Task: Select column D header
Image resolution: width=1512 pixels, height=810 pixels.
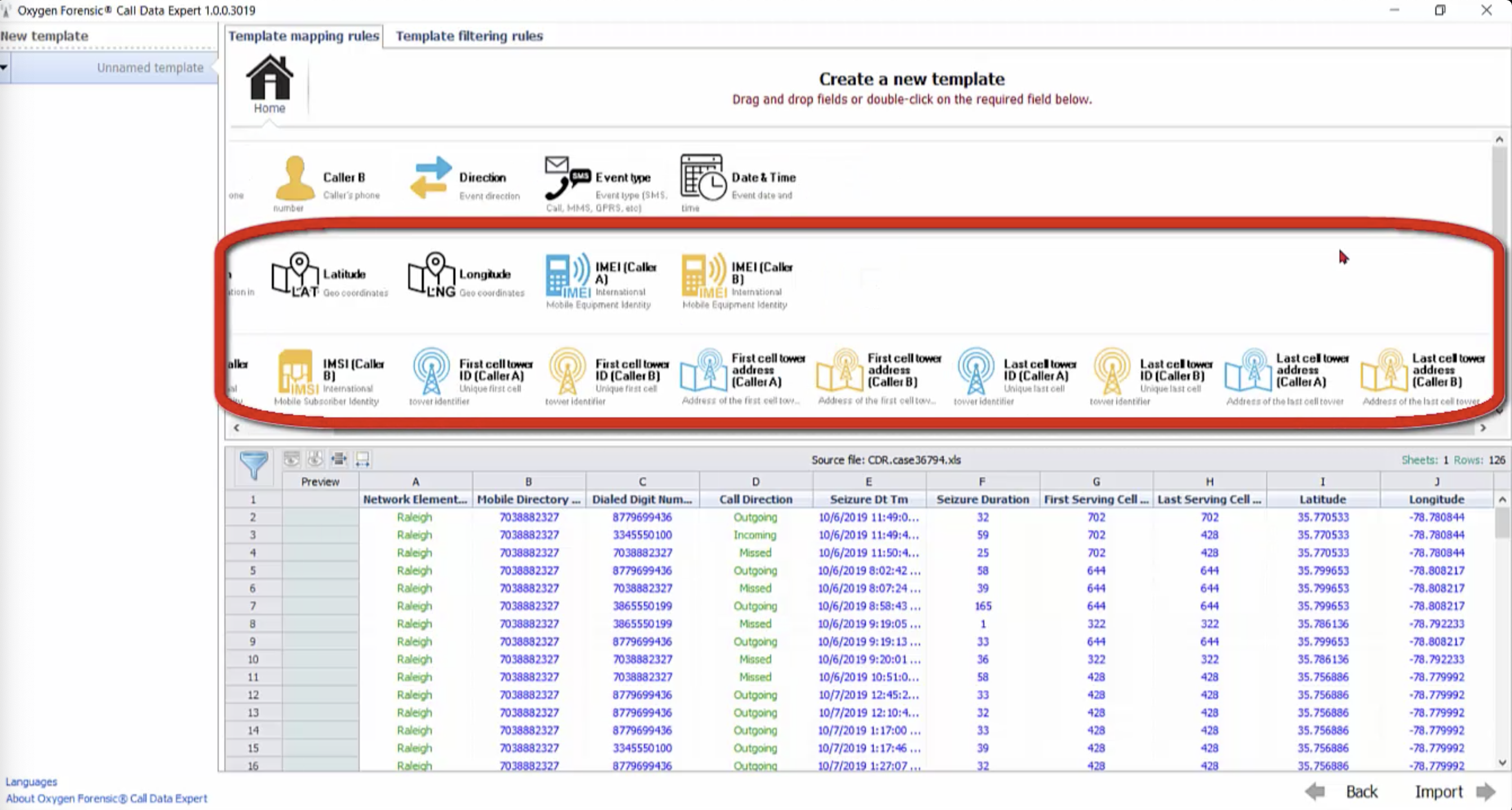Action: (x=755, y=481)
